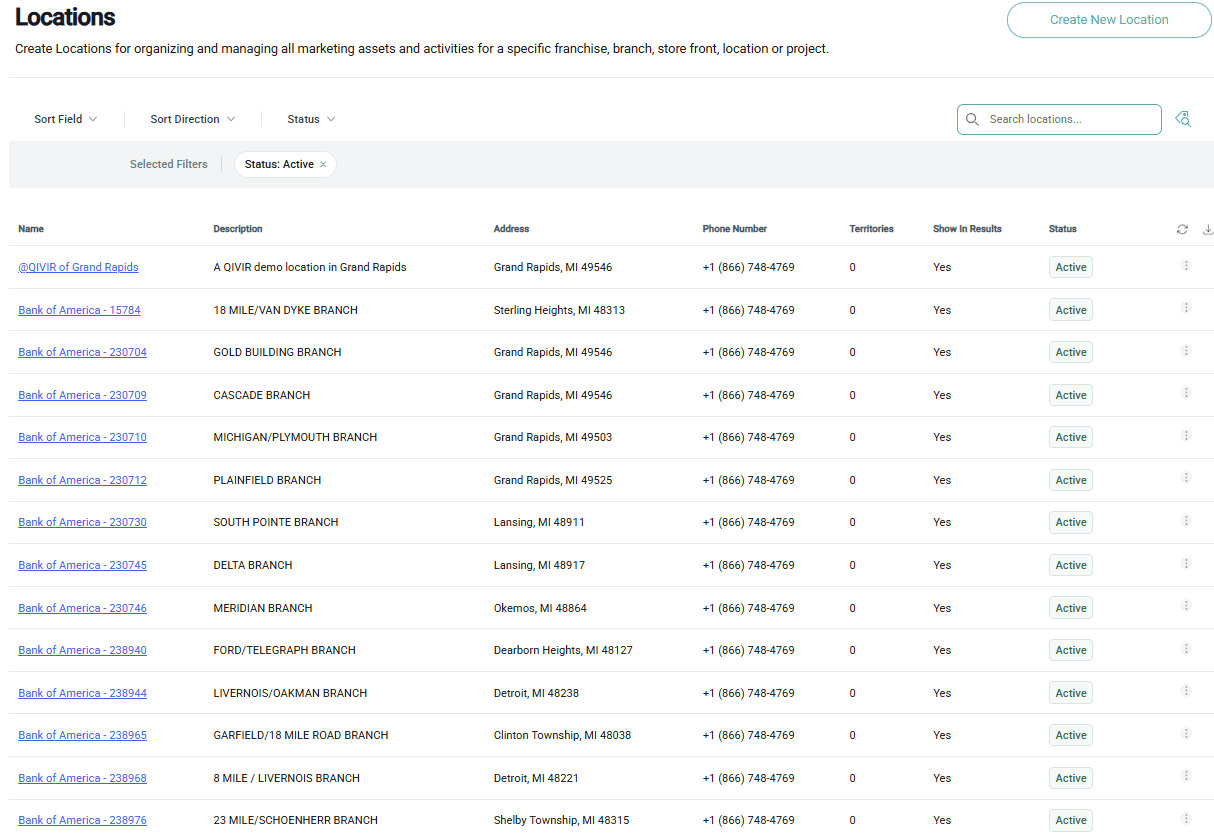1214x838 pixels.
Task: Remove the Status: Active filter chip
Action: tap(323, 164)
